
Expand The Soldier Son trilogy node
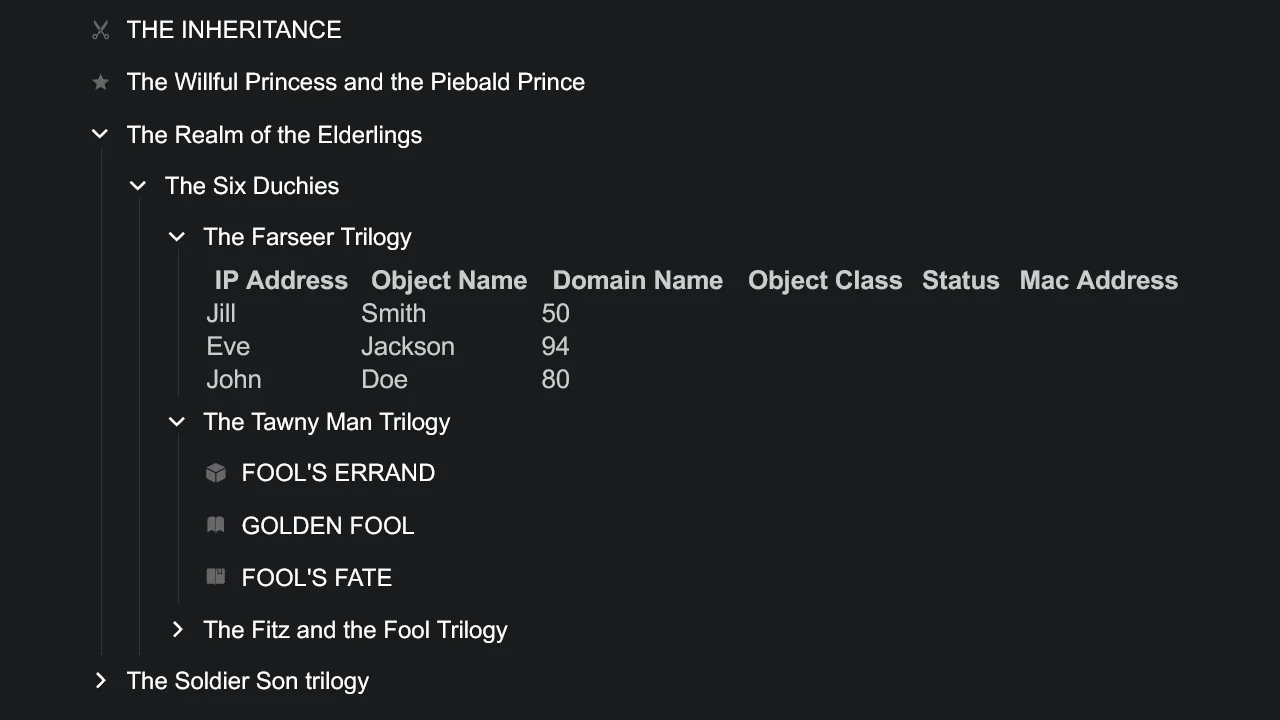tap(100, 680)
